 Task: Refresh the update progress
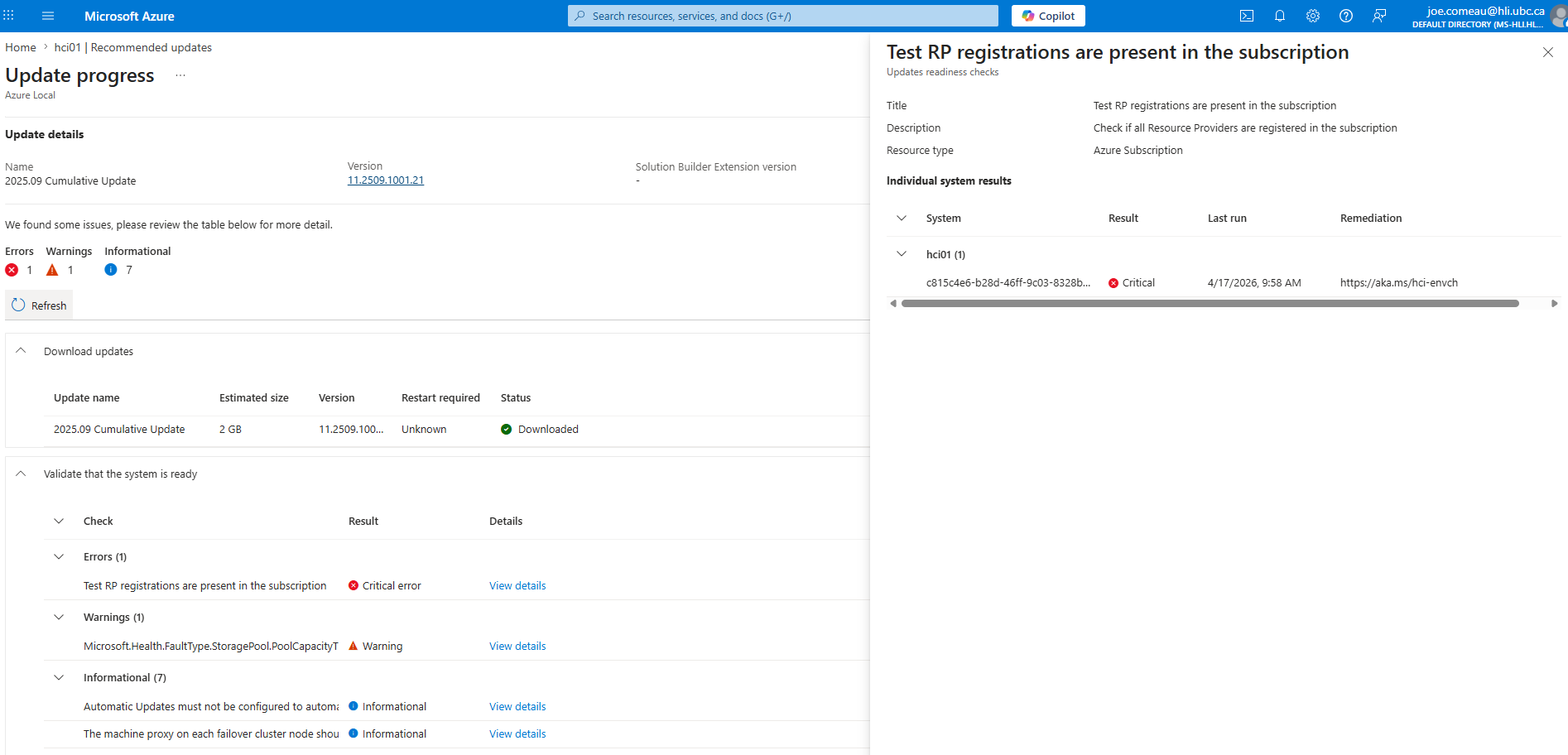coord(39,305)
